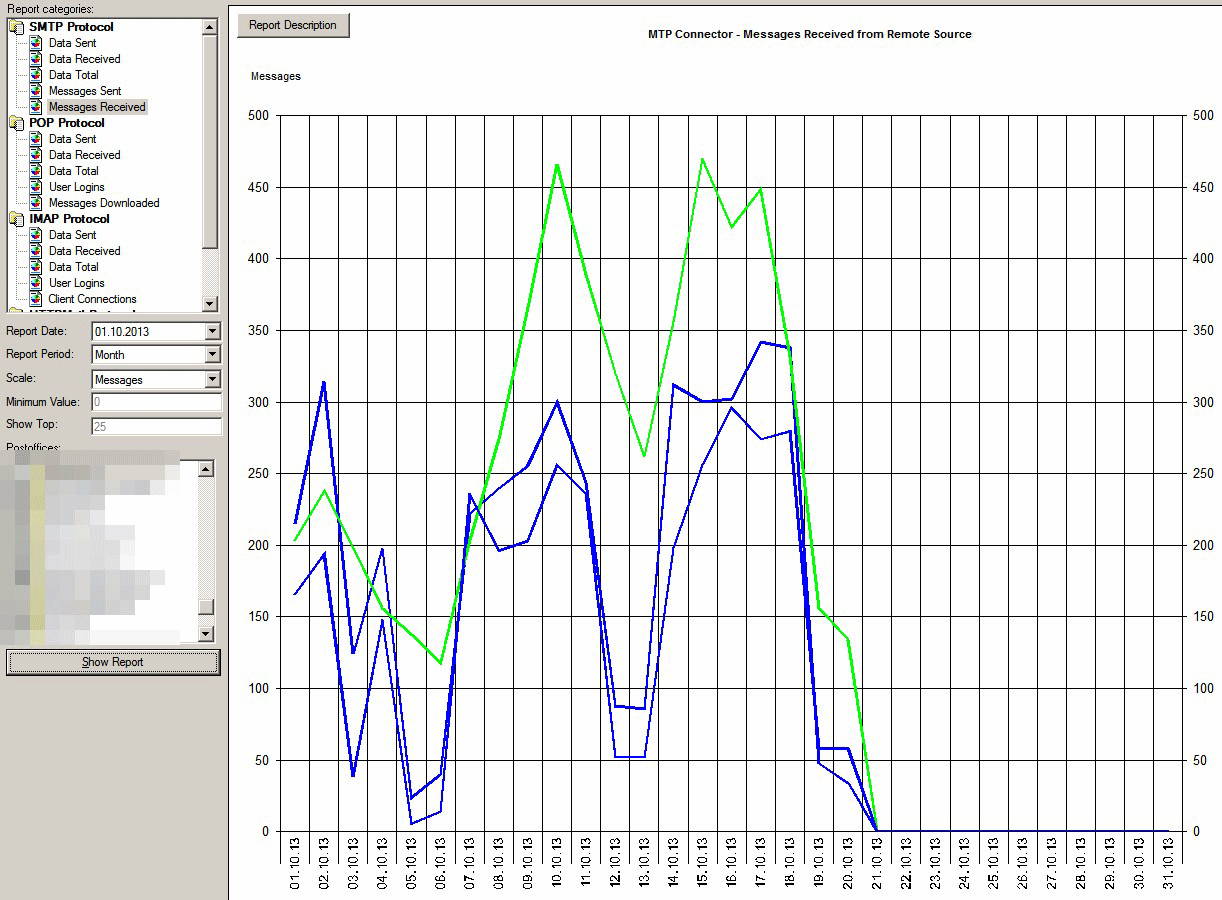Select SMTP Messages Received tree item

pos(97,107)
